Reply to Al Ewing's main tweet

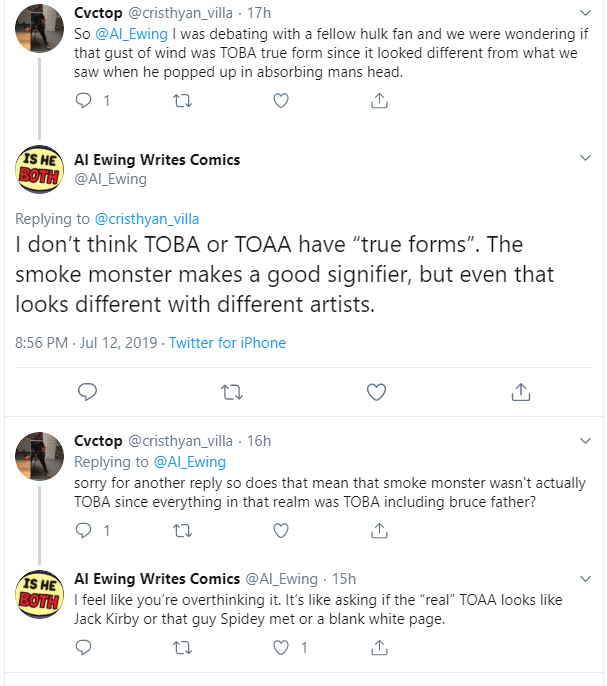87,390
